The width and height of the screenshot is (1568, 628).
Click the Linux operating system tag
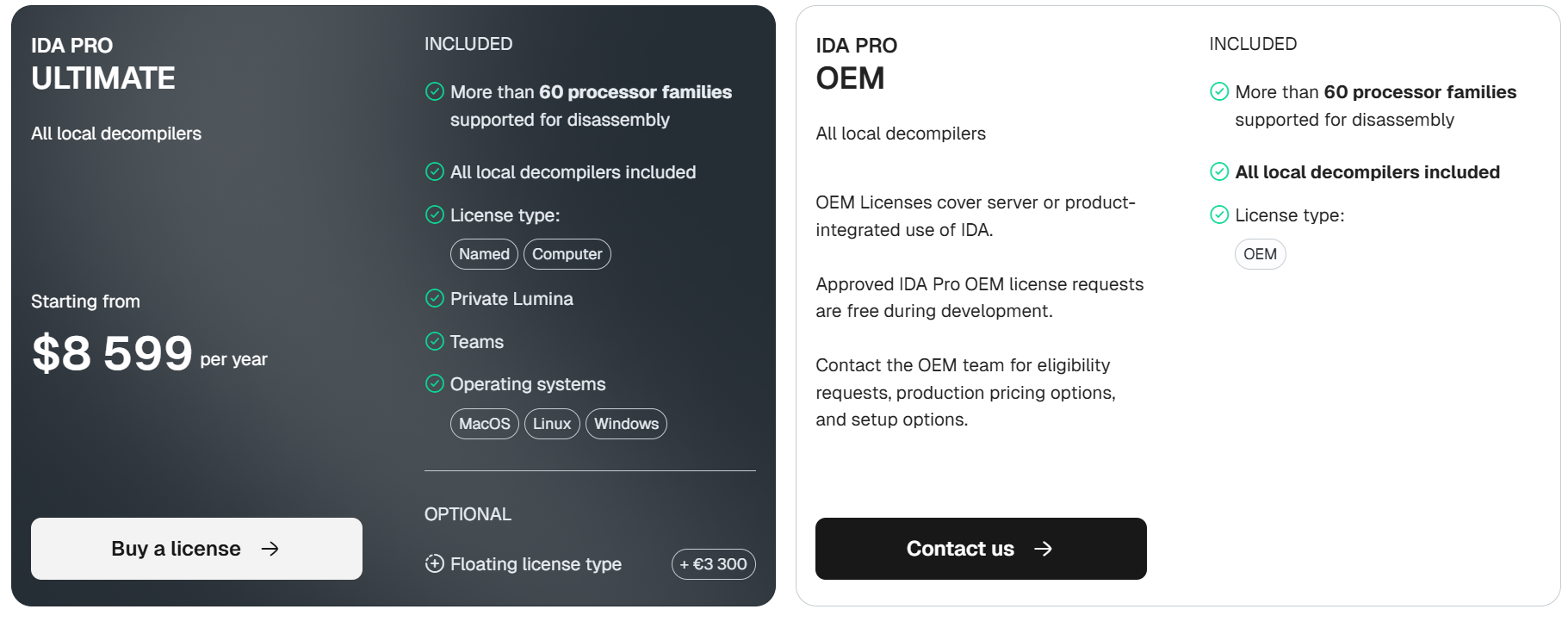click(552, 424)
